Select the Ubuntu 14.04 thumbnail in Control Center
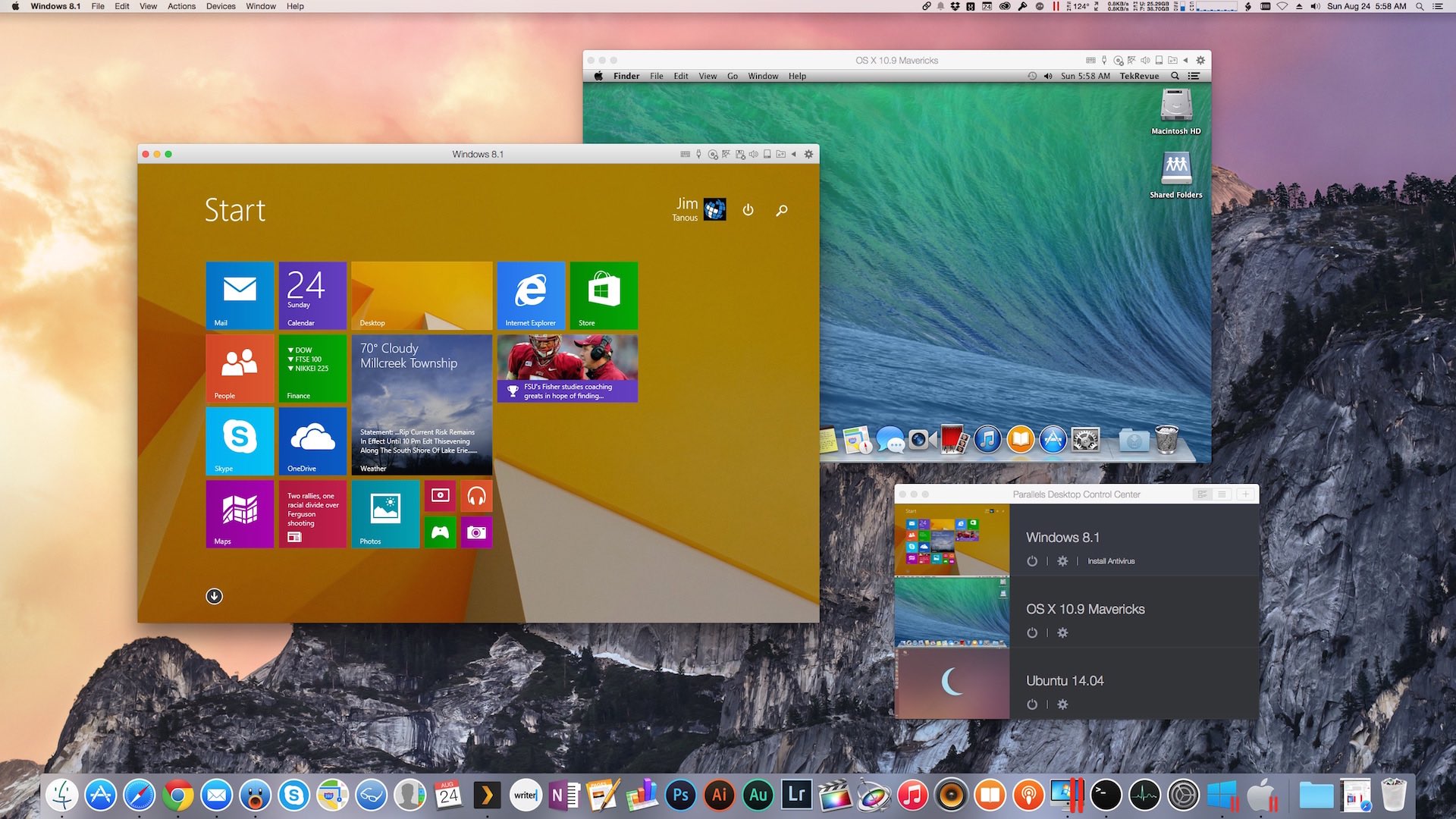This screenshot has width=1456, height=819. coord(952,683)
